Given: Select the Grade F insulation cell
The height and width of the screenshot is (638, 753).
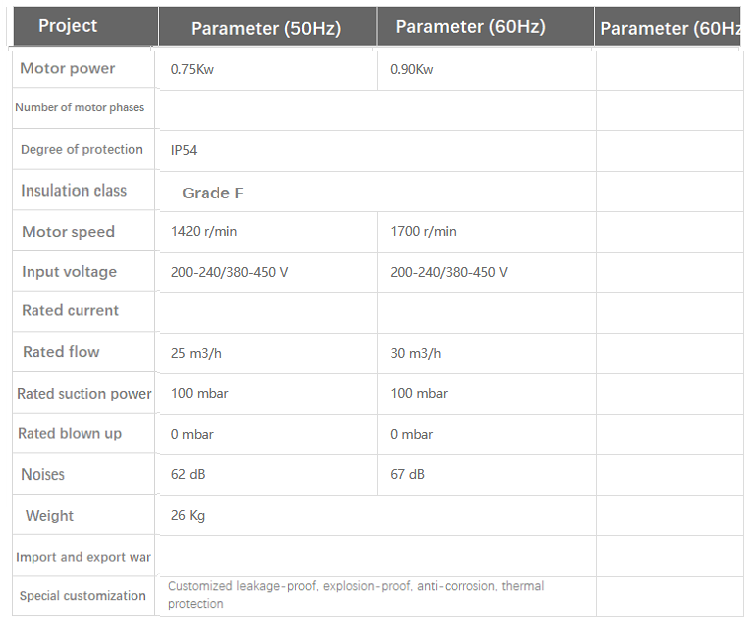Looking at the screenshot, I should 213,193.
